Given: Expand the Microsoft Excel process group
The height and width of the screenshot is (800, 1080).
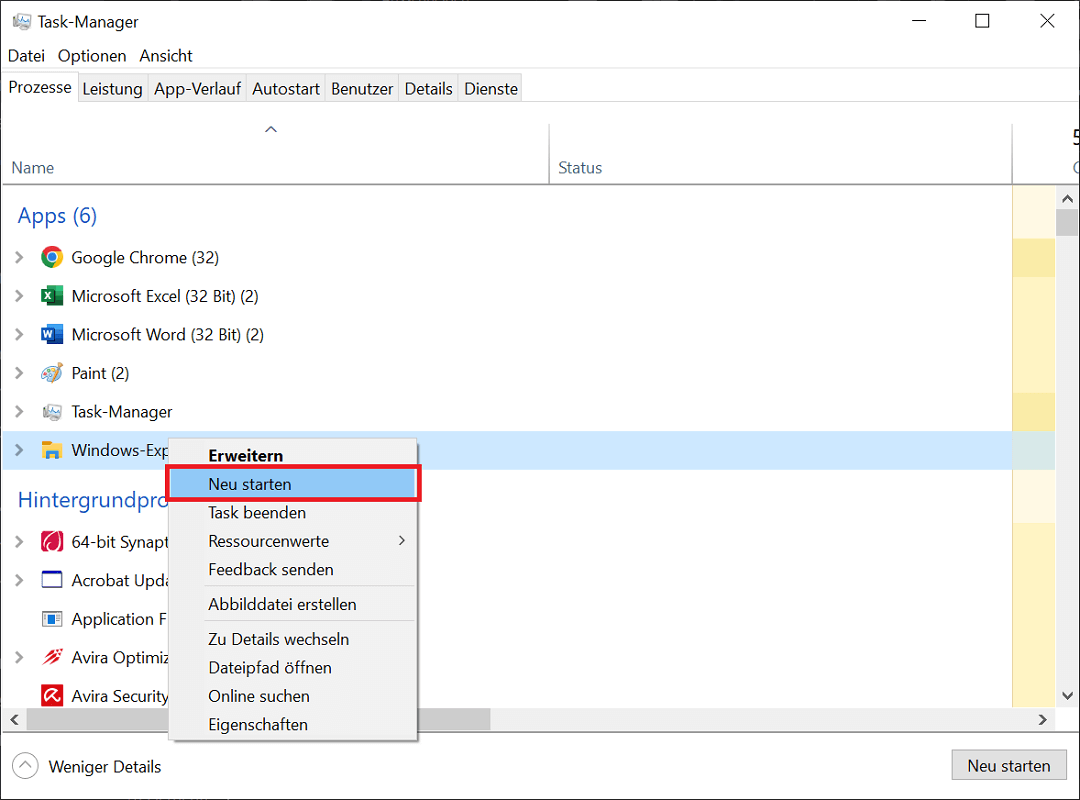Looking at the screenshot, I should [x=19, y=296].
